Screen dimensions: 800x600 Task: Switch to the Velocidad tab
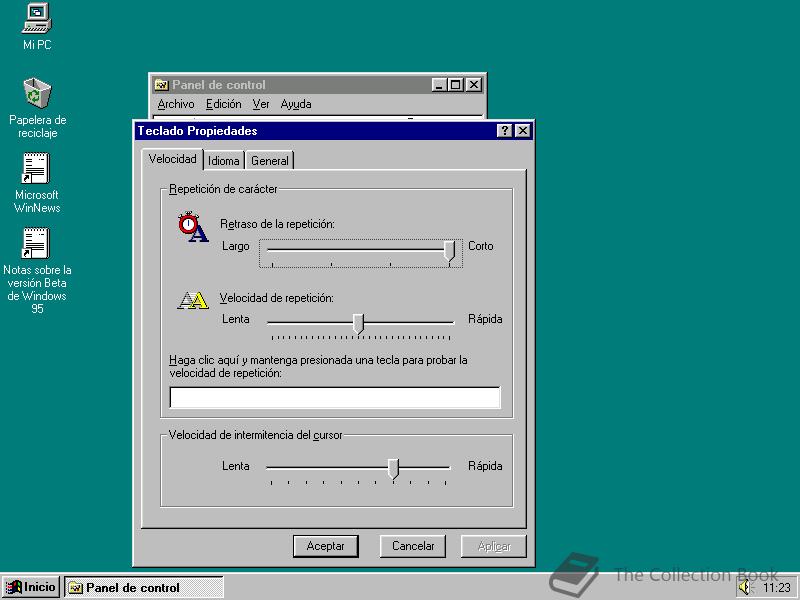click(172, 159)
